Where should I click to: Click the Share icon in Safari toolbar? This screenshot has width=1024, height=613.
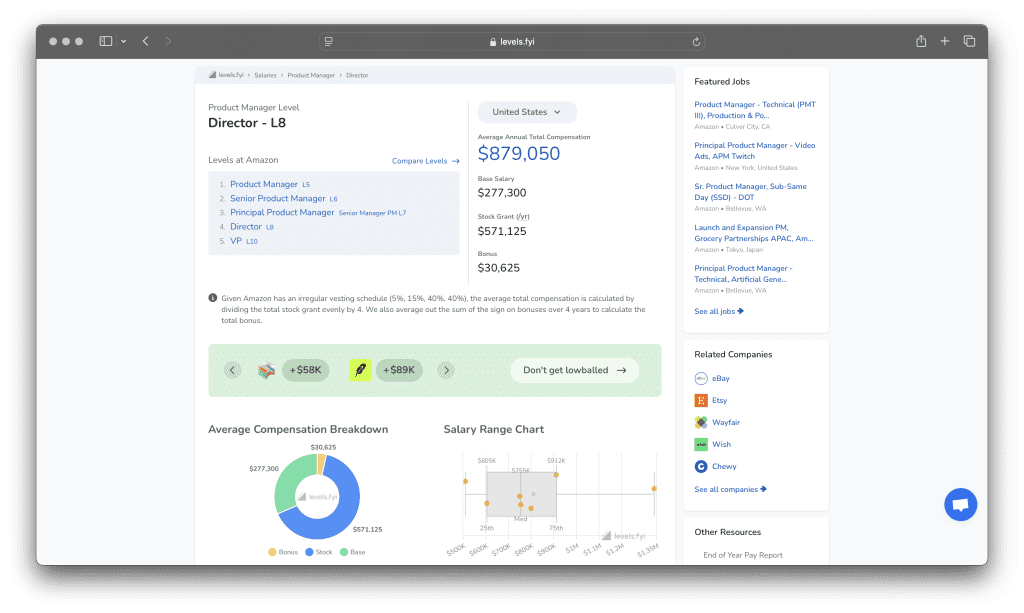[920, 41]
